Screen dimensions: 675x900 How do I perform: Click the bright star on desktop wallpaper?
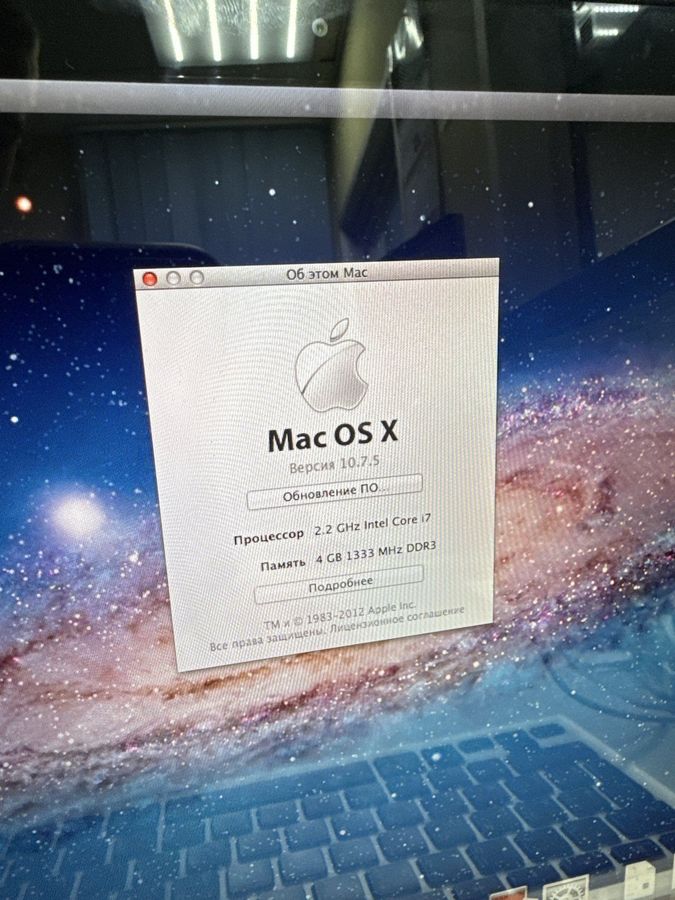(77, 517)
